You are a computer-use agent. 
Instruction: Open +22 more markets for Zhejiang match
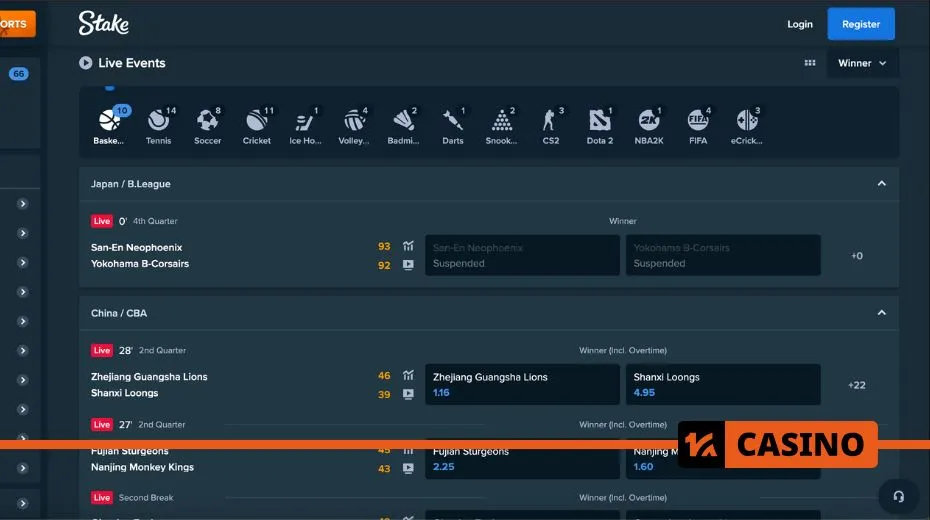[x=856, y=385]
